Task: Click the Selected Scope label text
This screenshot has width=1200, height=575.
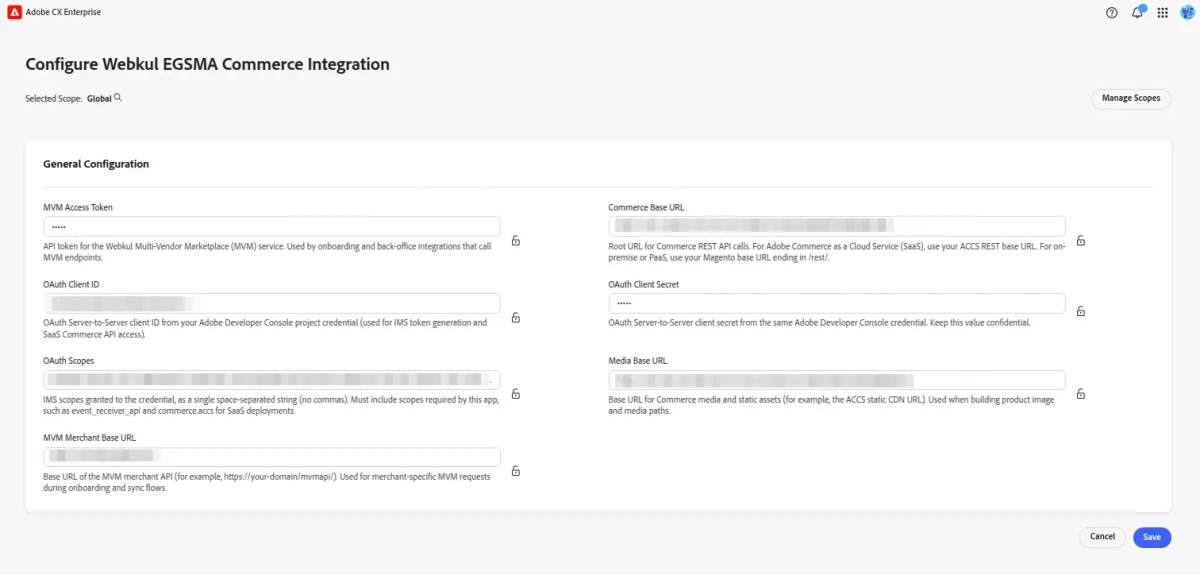Action: pos(54,99)
